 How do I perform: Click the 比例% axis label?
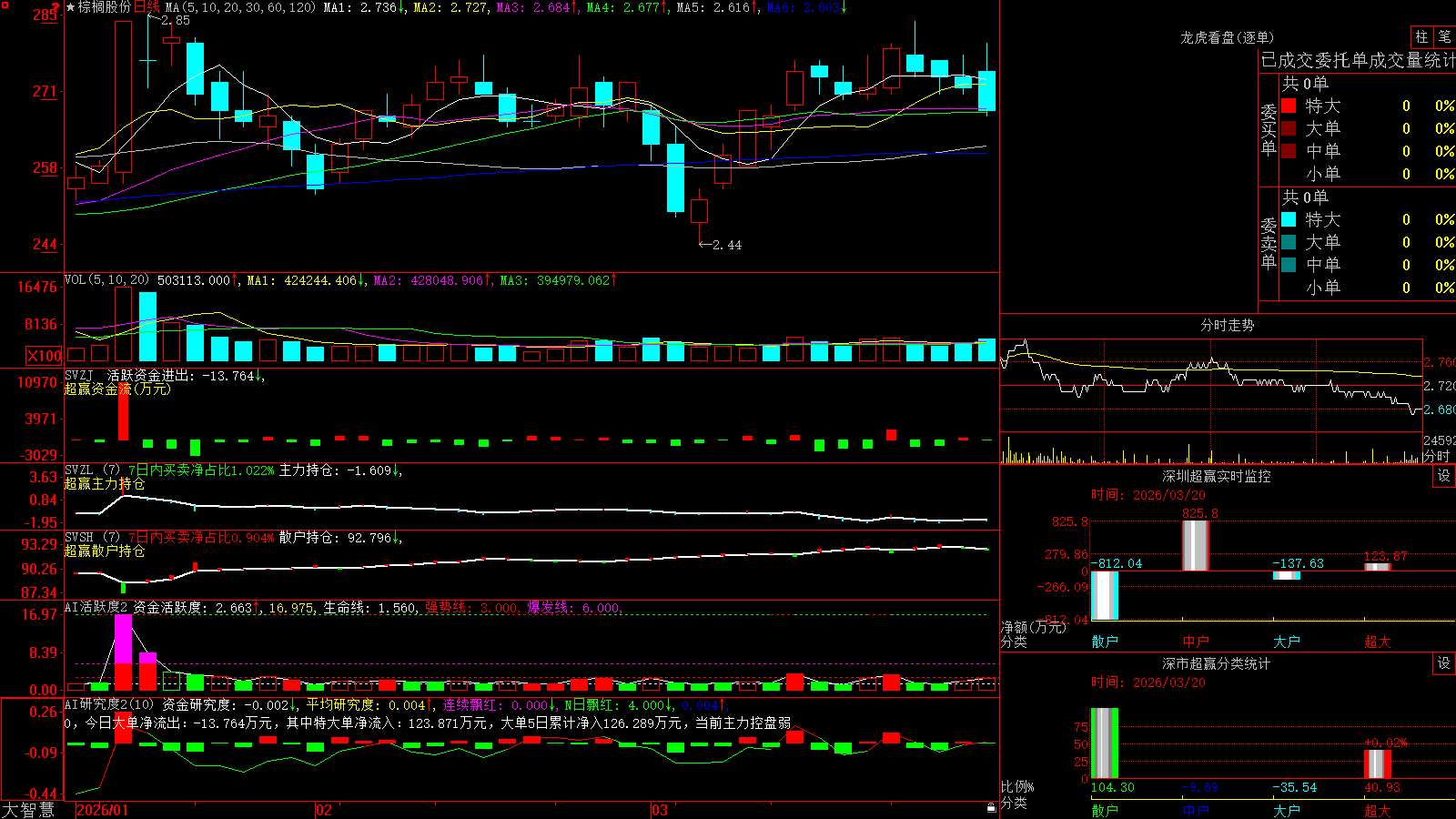coord(1017,787)
